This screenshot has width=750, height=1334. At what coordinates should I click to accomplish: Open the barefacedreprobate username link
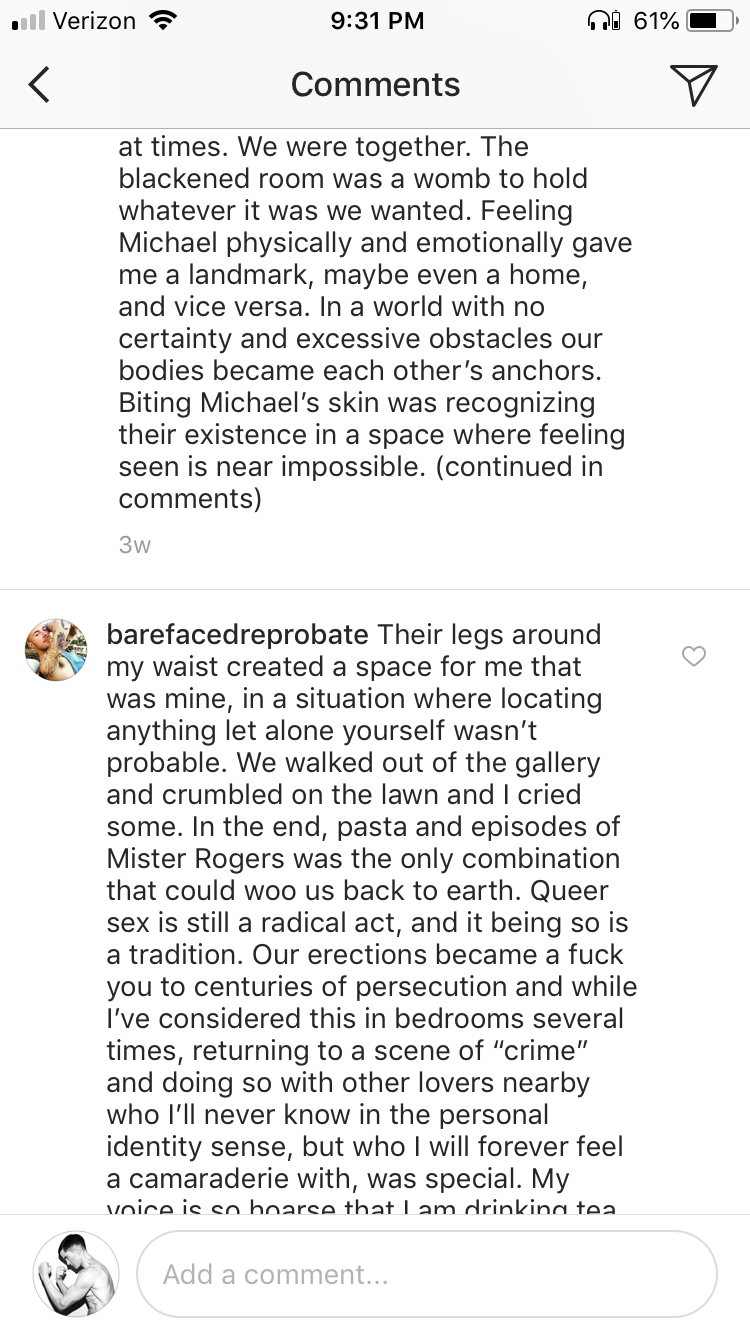pyautogui.click(x=238, y=635)
